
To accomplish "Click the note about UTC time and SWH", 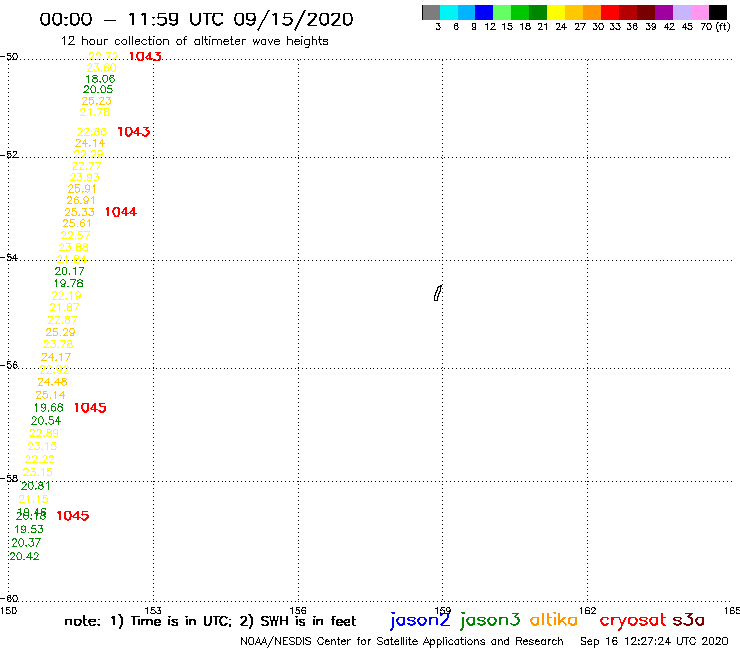I will tap(210, 621).
